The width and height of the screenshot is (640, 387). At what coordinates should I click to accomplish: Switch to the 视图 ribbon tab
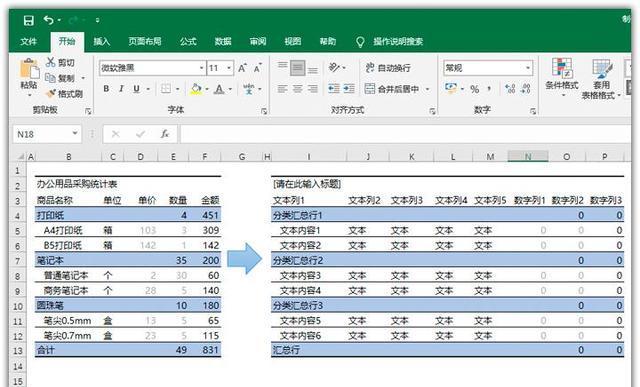click(x=293, y=41)
